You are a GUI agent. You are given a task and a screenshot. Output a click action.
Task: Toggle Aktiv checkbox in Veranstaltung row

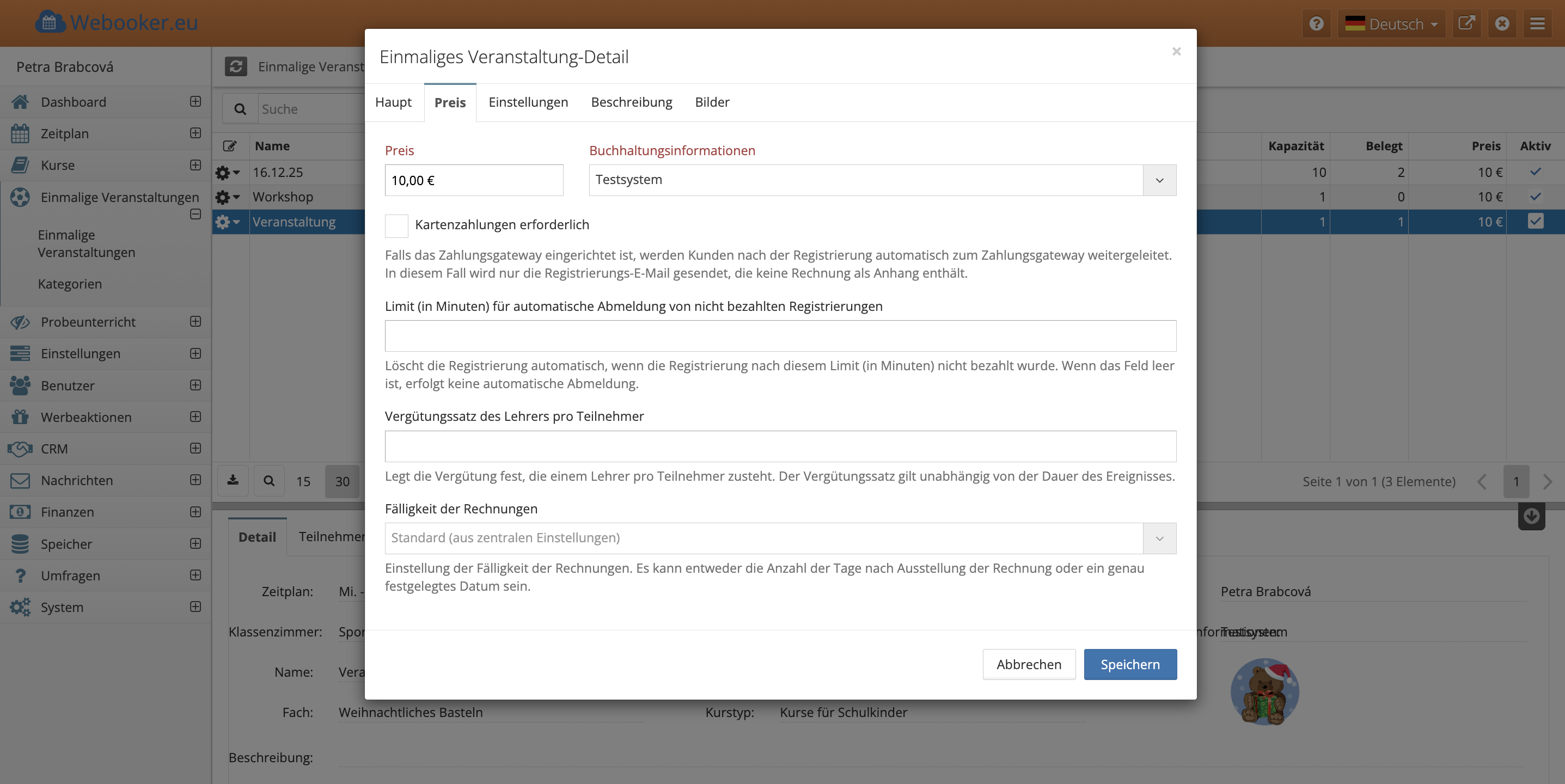pyautogui.click(x=1535, y=222)
